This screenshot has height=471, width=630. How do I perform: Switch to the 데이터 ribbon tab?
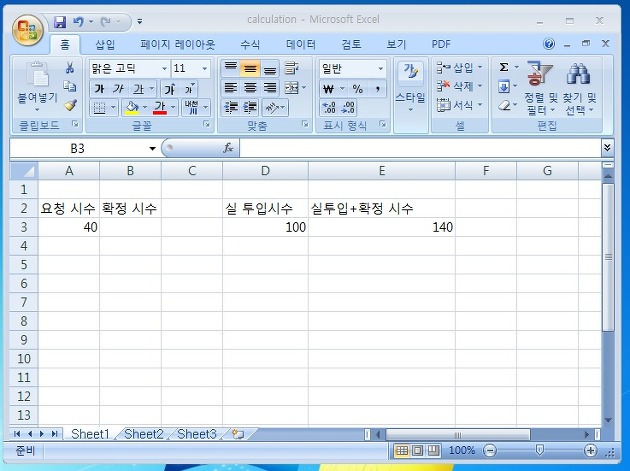click(x=301, y=44)
